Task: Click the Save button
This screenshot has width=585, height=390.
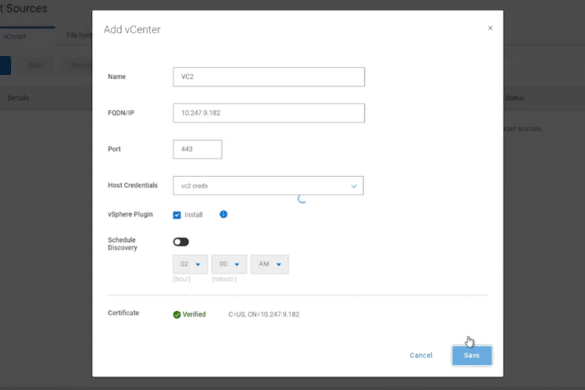Action: [472, 355]
